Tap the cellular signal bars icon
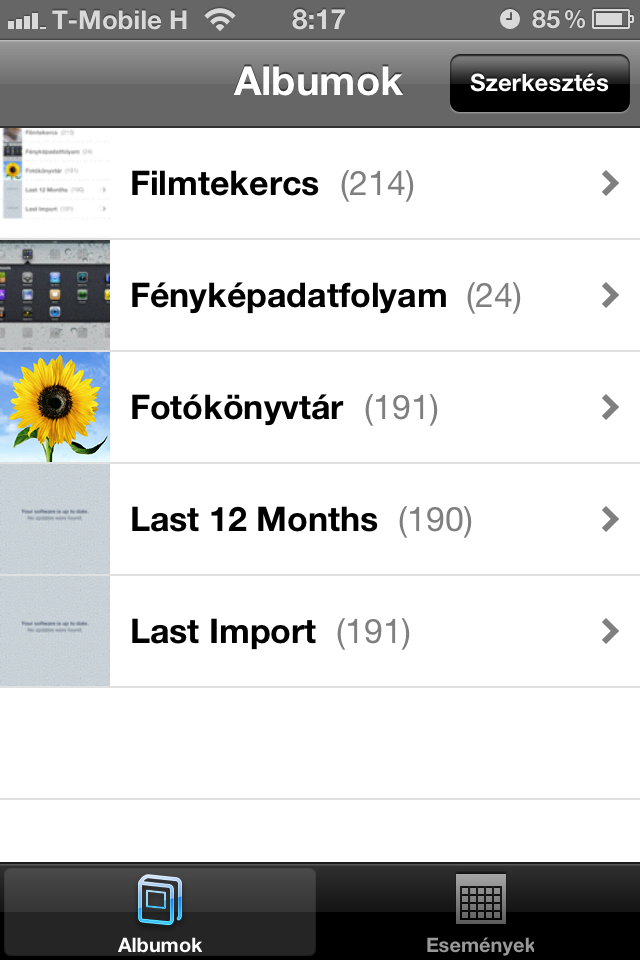640x960 pixels. coord(26,21)
